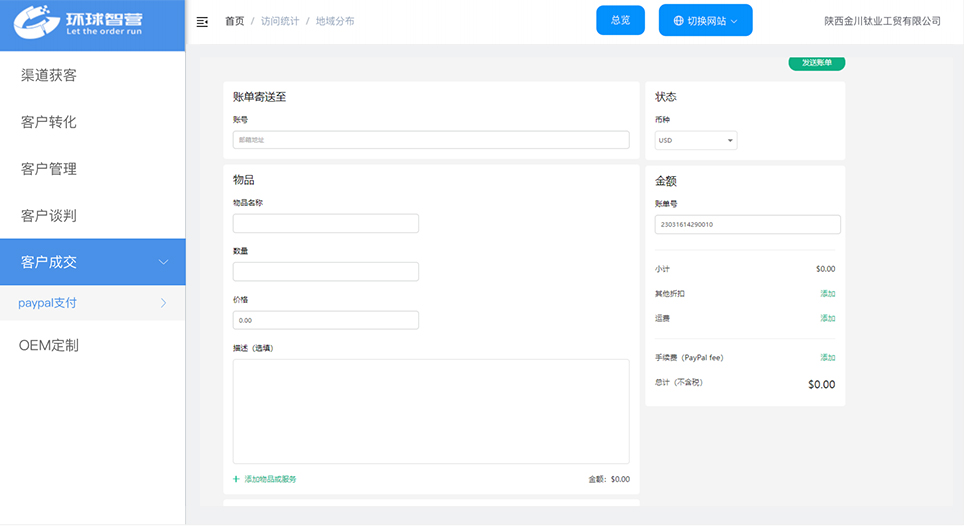Expand the paypal支付 chevron arrow
964x526 pixels.
click(x=163, y=303)
